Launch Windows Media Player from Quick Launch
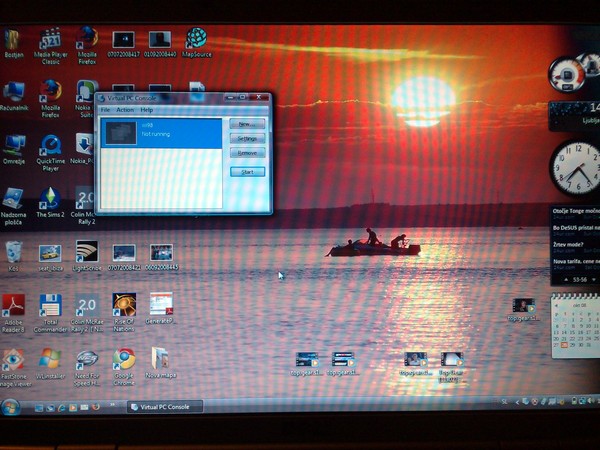This screenshot has width=600, height=450. pos(73,408)
